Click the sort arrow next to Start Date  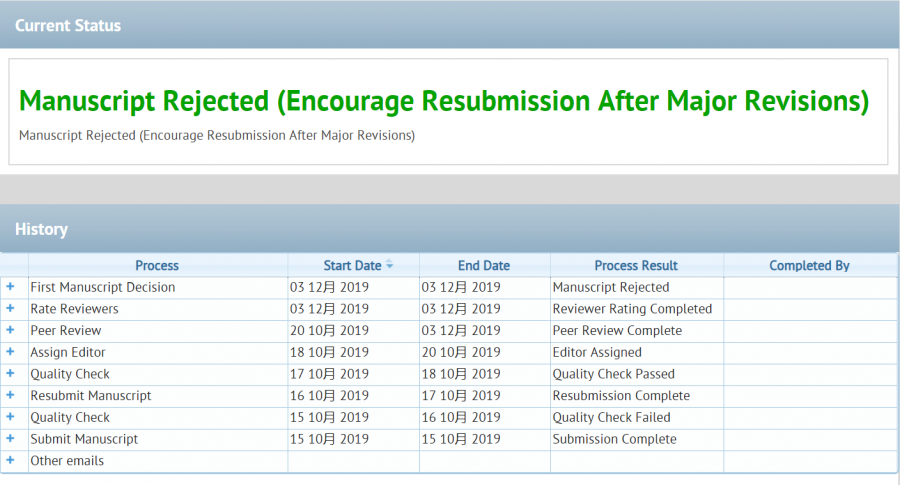[389, 265]
